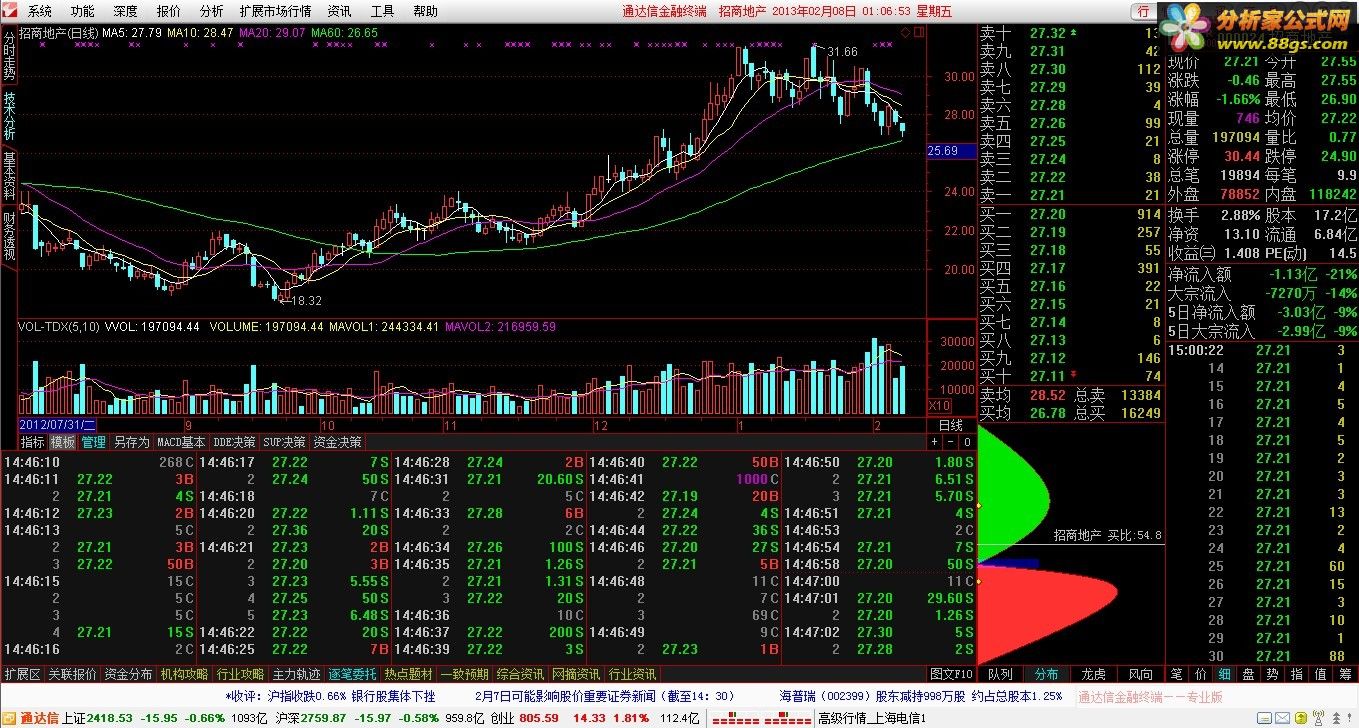Click the 指标 indicator tab
The height and width of the screenshot is (728, 1359).
tap(33, 442)
